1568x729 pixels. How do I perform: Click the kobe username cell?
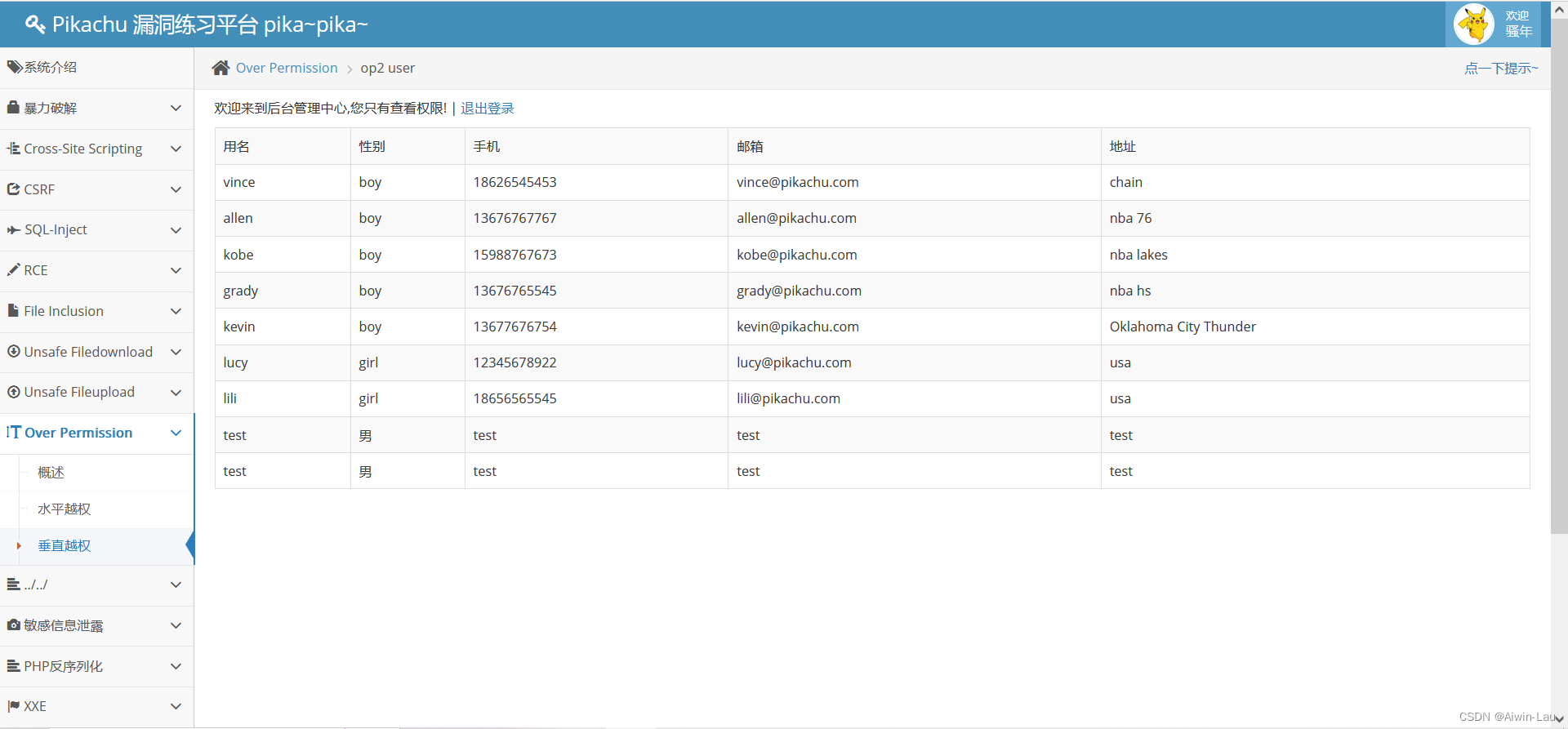click(283, 255)
